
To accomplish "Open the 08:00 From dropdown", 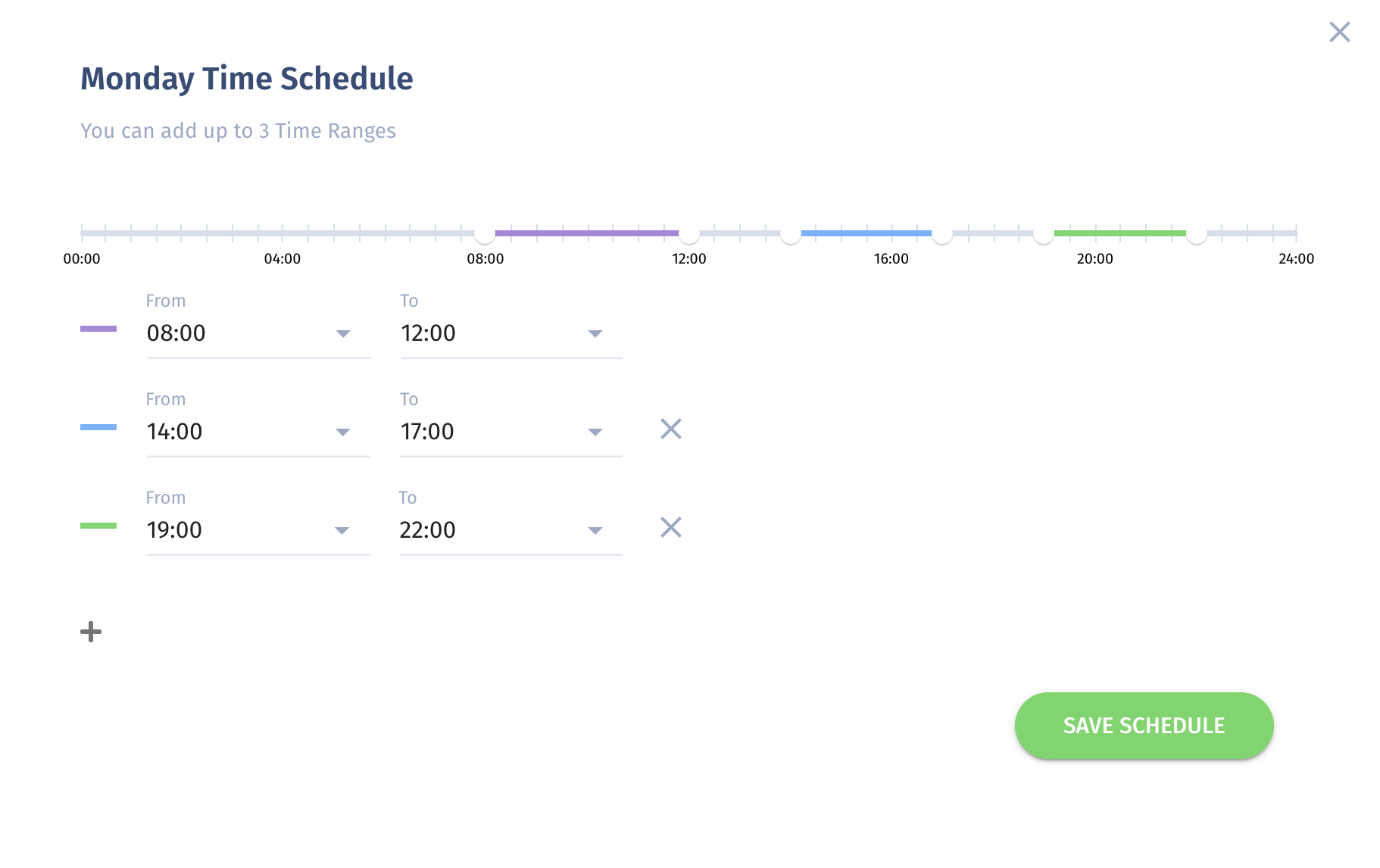I will 258,333.
